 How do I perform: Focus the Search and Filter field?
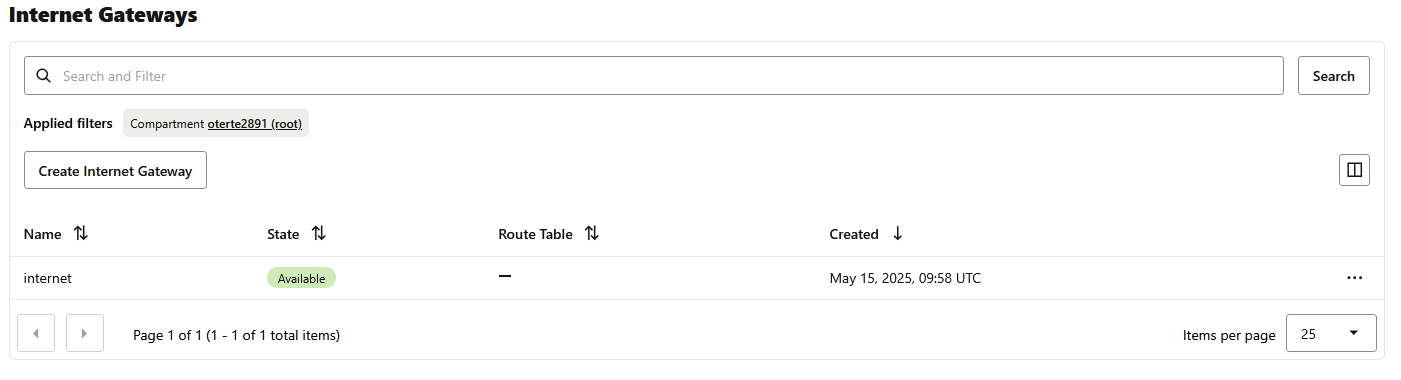point(654,76)
